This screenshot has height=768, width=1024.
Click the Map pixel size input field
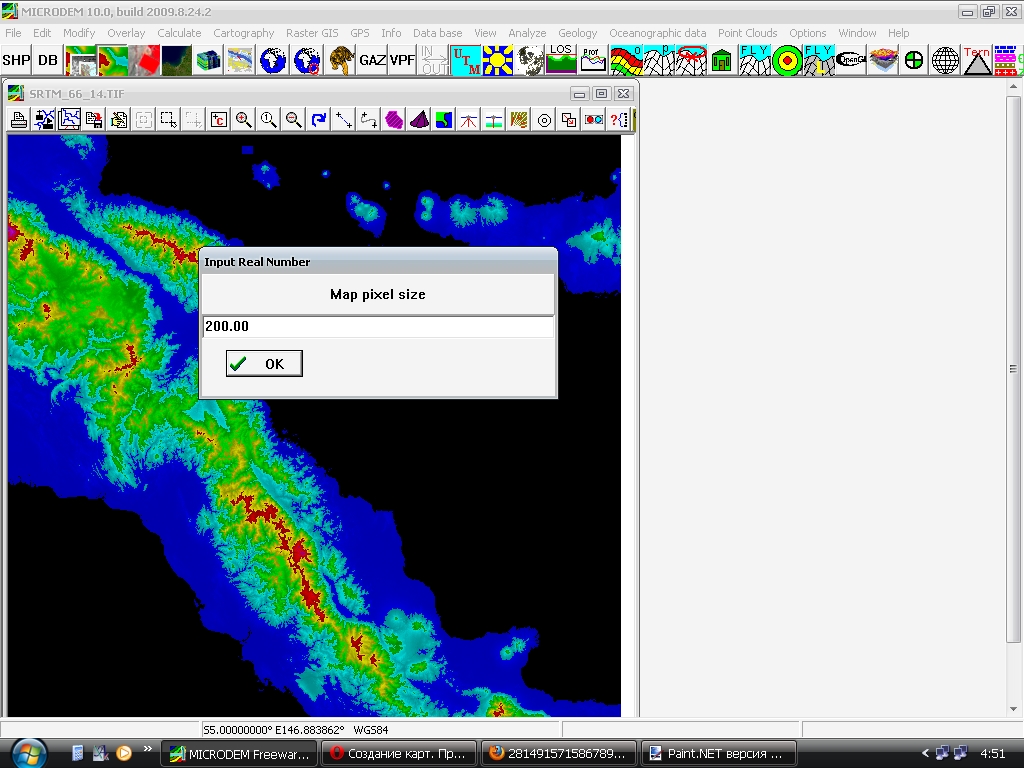377,326
